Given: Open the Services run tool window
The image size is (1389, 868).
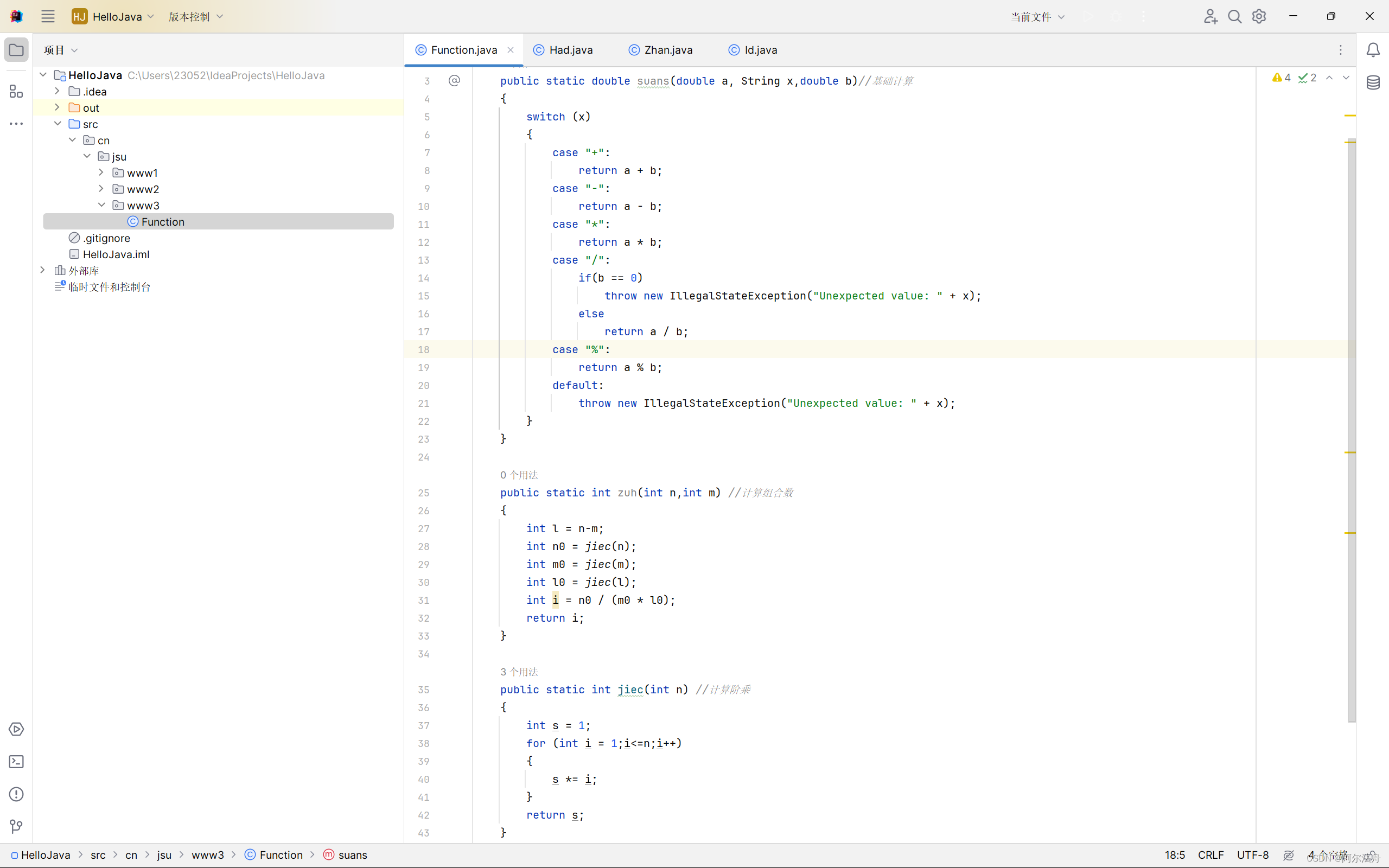Looking at the screenshot, I should point(16,729).
